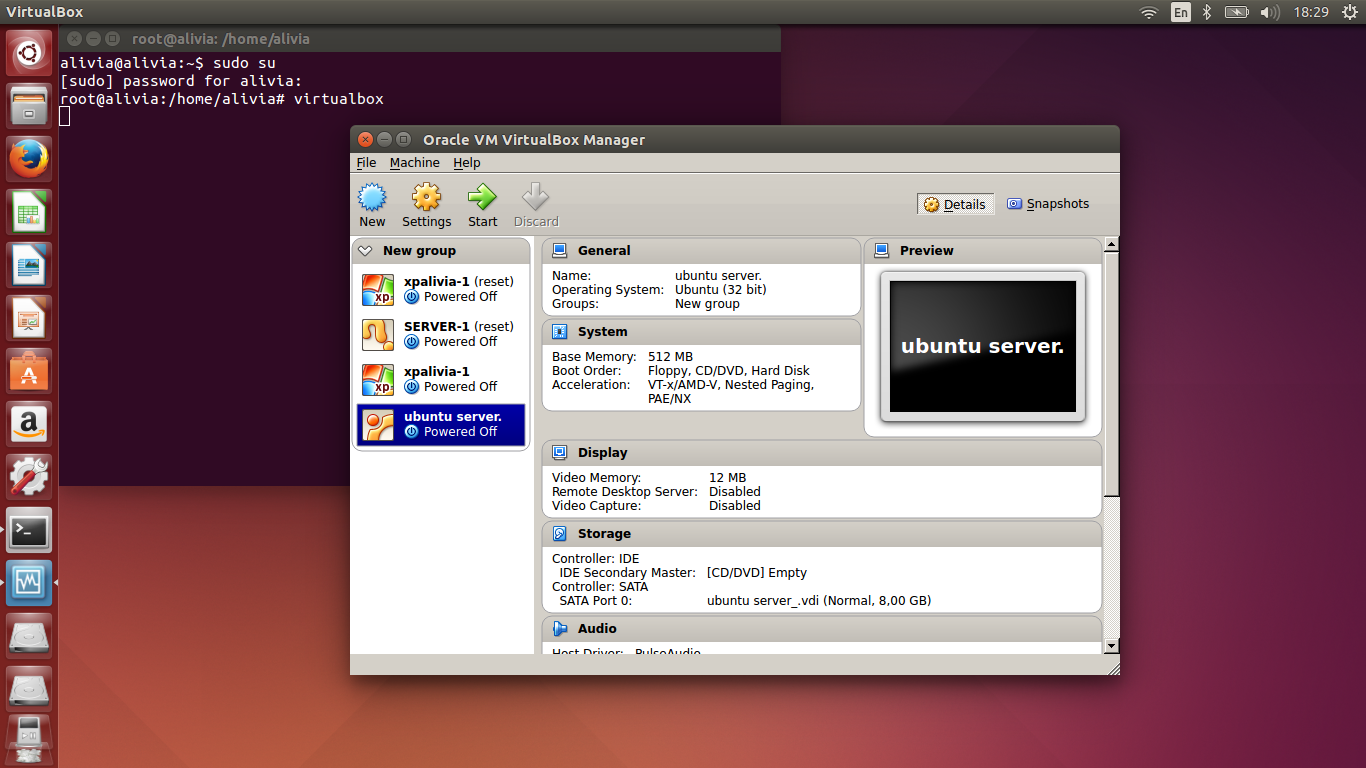
Task: Click the terminal line ending in "virtualbox"
Action: coord(222,99)
